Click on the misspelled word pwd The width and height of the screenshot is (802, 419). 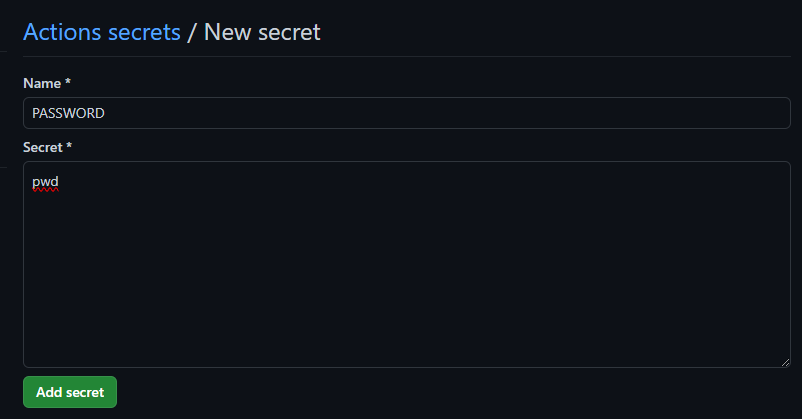click(45, 182)
